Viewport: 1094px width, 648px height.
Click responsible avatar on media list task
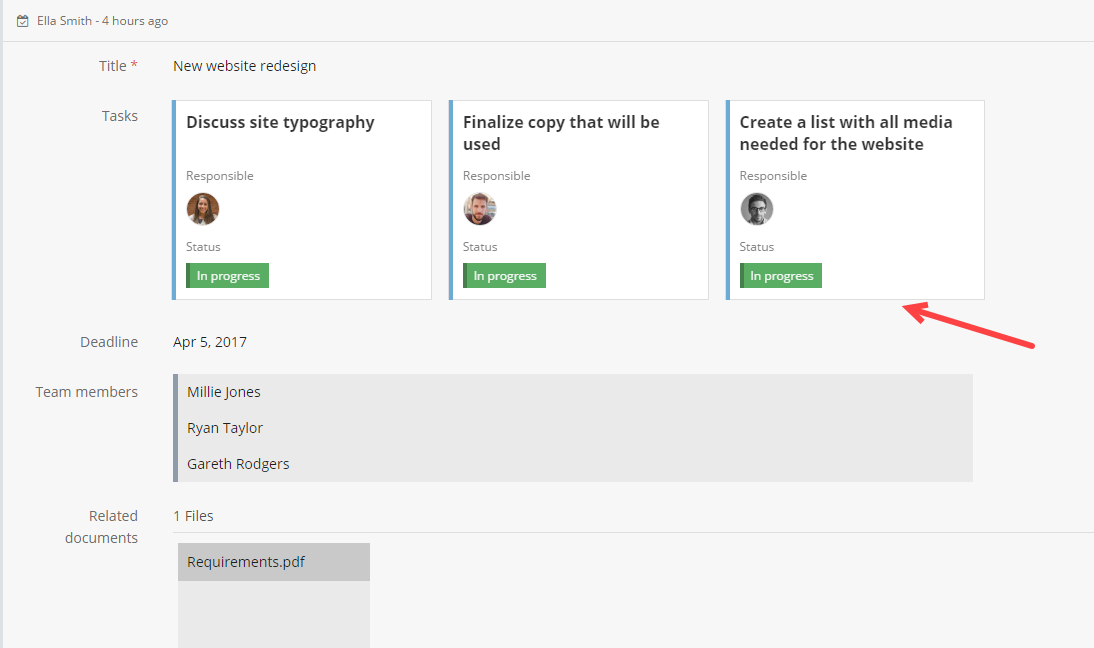[x=757, y=209]
